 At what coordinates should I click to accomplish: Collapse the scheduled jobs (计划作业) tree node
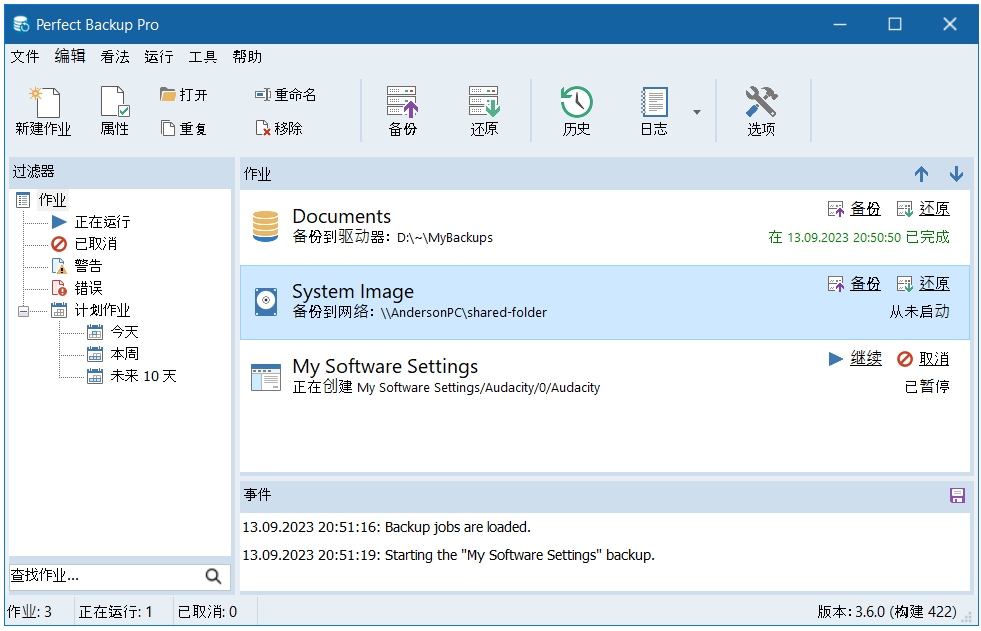24,311
